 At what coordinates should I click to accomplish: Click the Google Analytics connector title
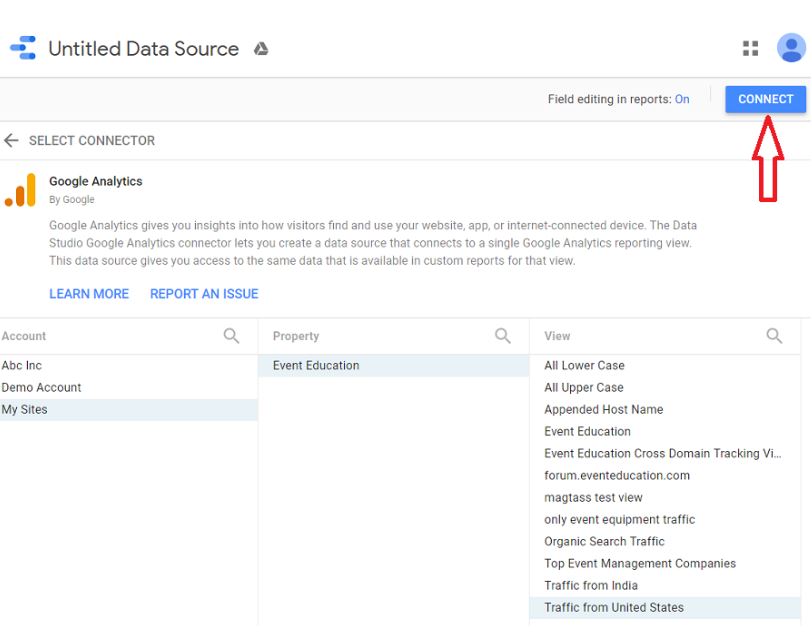click(x=96, y=181)
